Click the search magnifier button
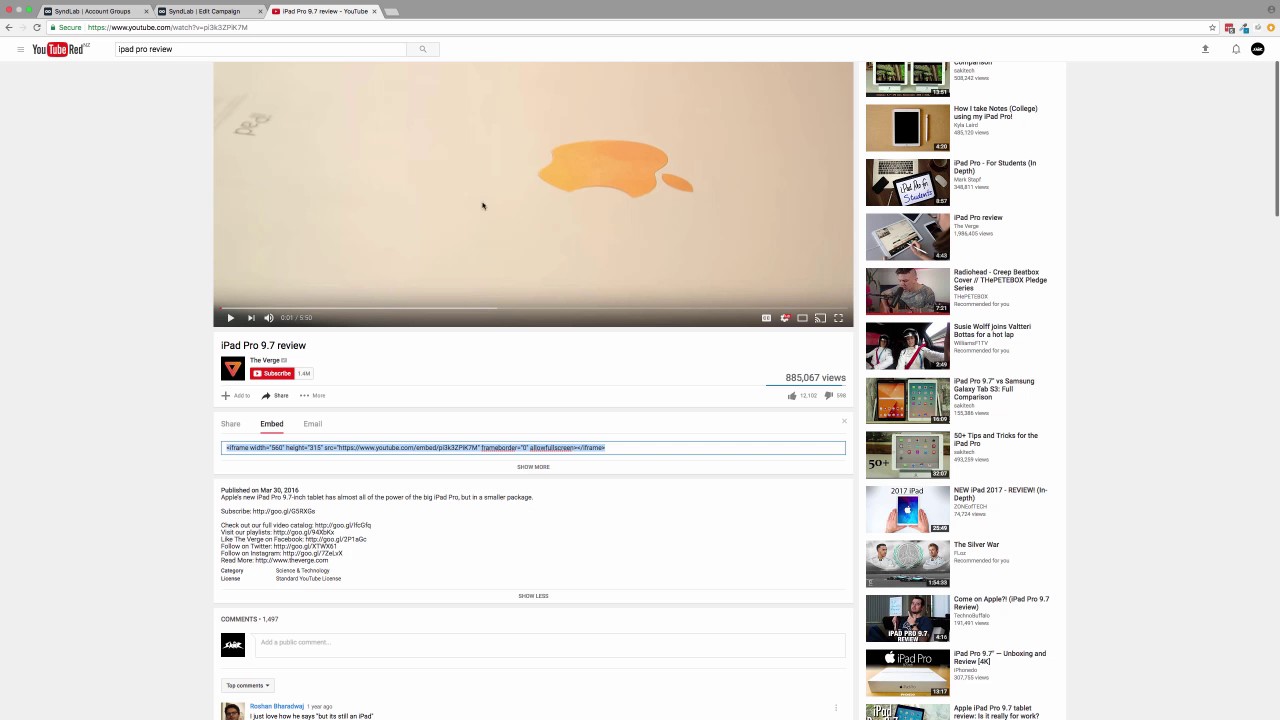This screenshot has height=720, width=1280. click(423, 49)
